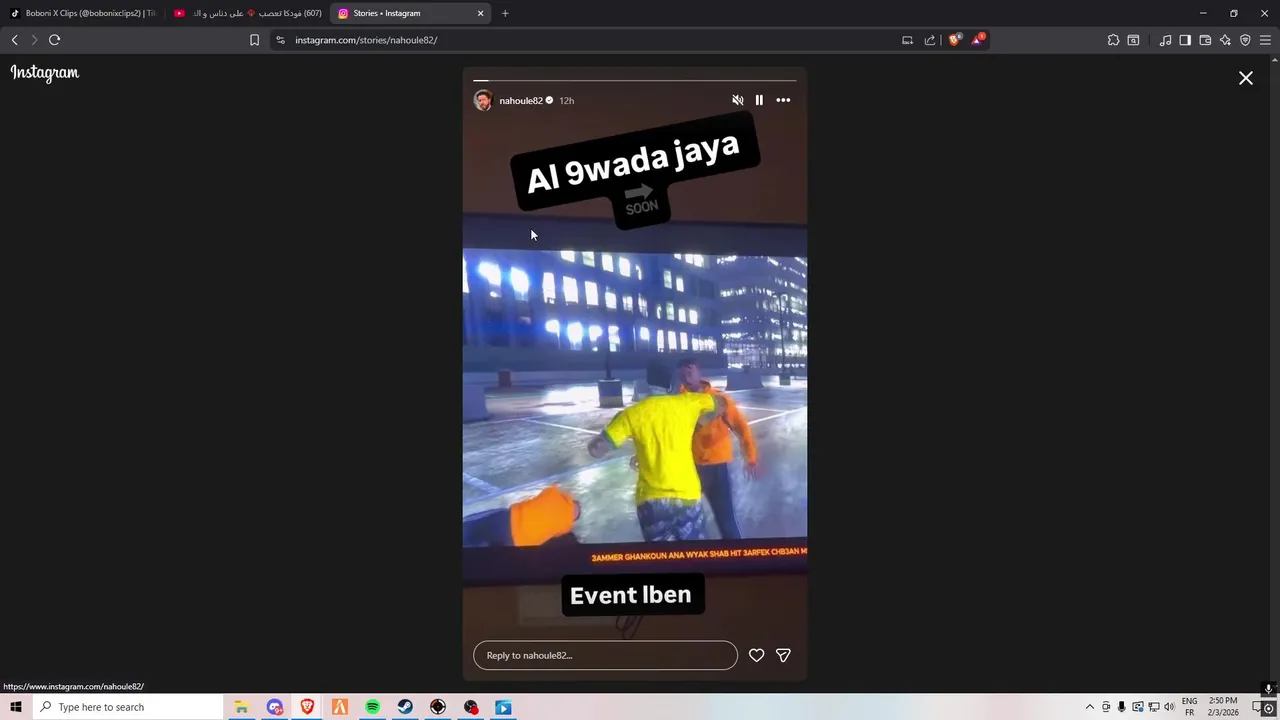Open Brave Rewards triangle icon

click(x=978, y=40)
